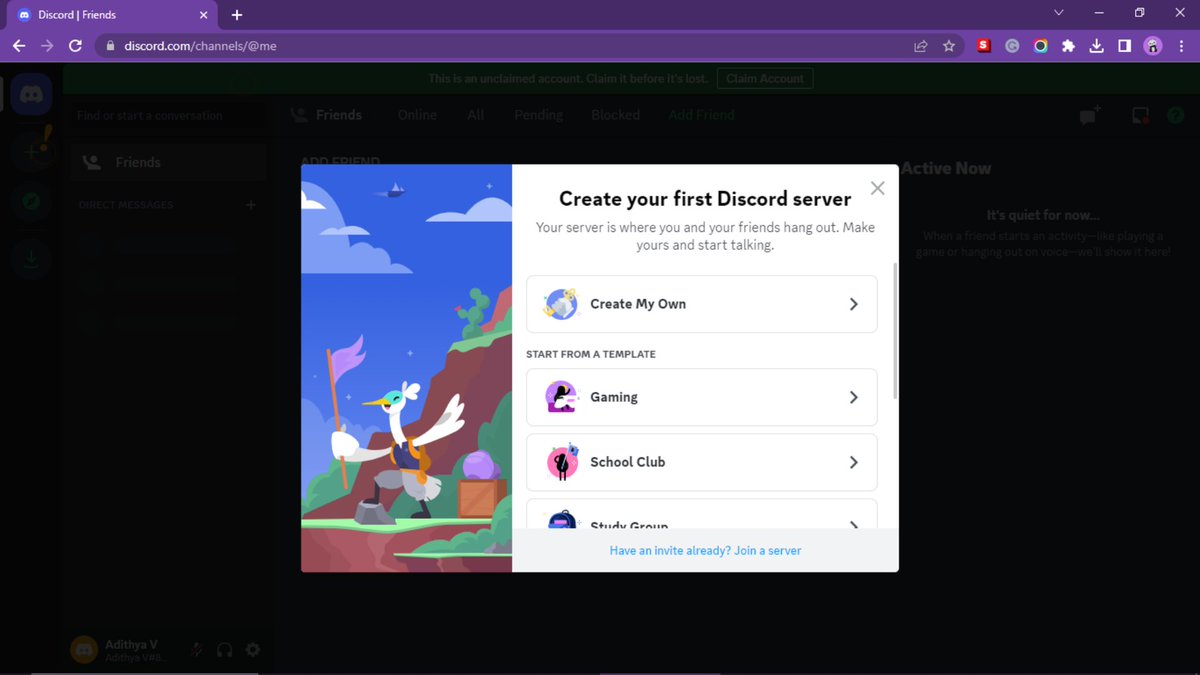
Task: Open tab search dropdown arrow
Action: pos(1060,13)
